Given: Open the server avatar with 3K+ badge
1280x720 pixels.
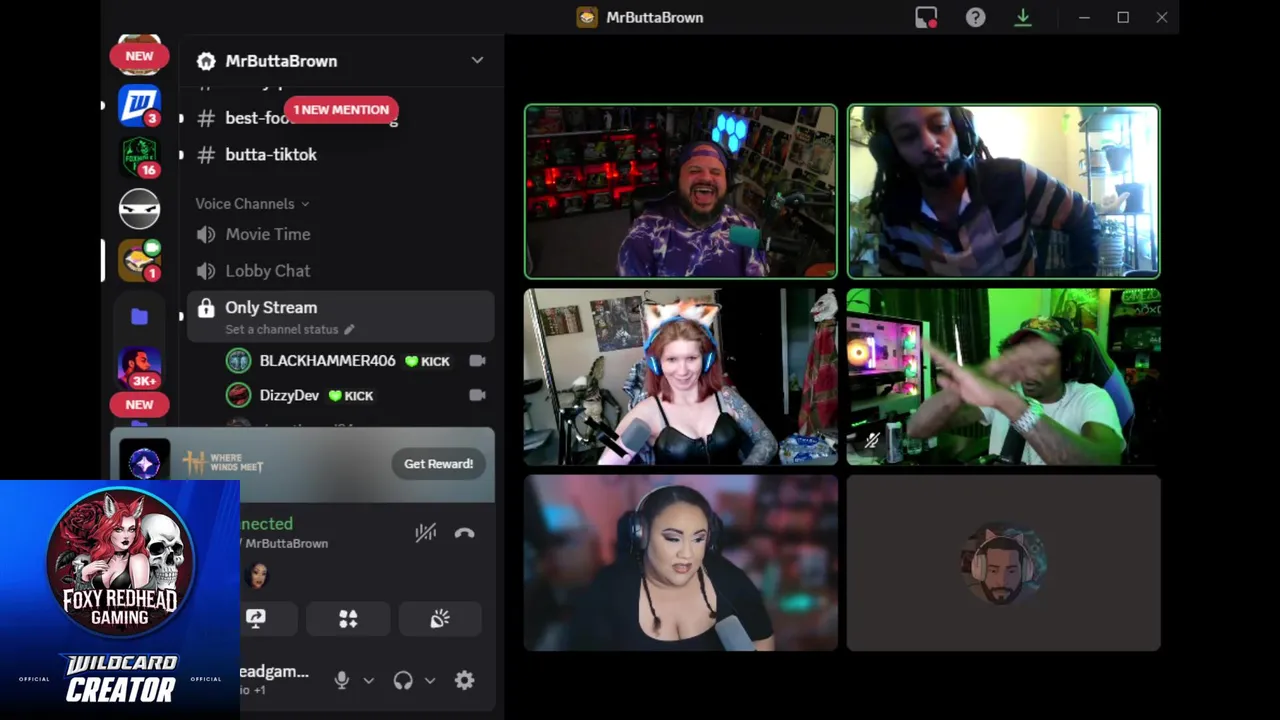Looking at the screenshot, I should [139, 368].
